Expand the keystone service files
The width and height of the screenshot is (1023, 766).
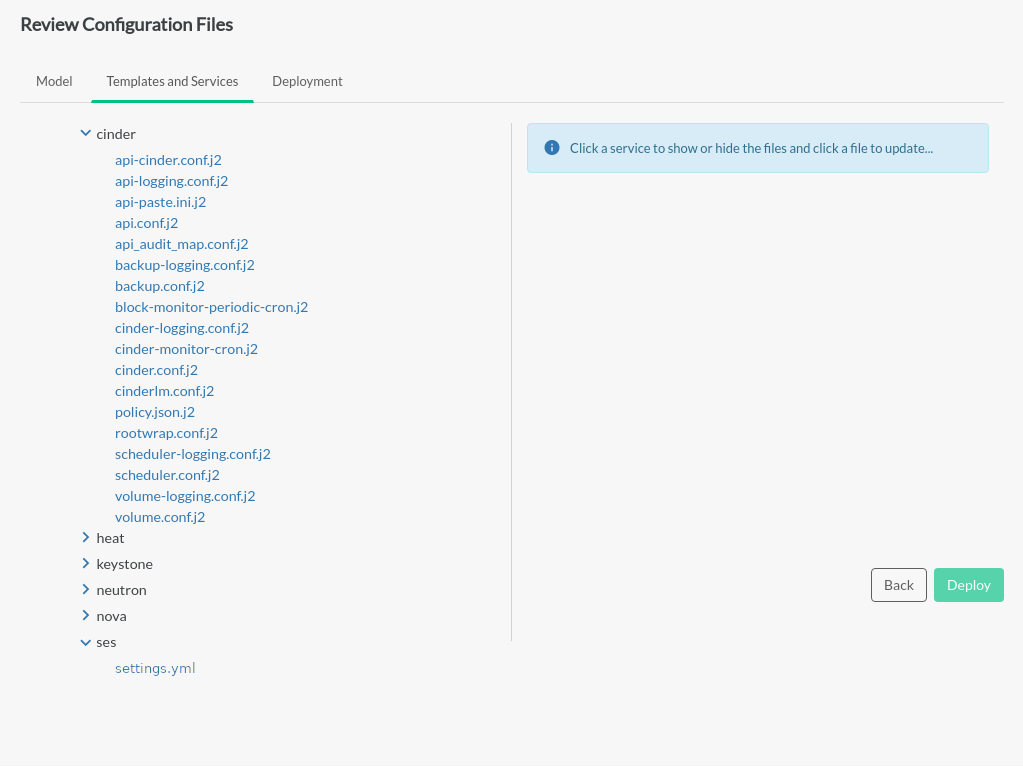point(86,564)
